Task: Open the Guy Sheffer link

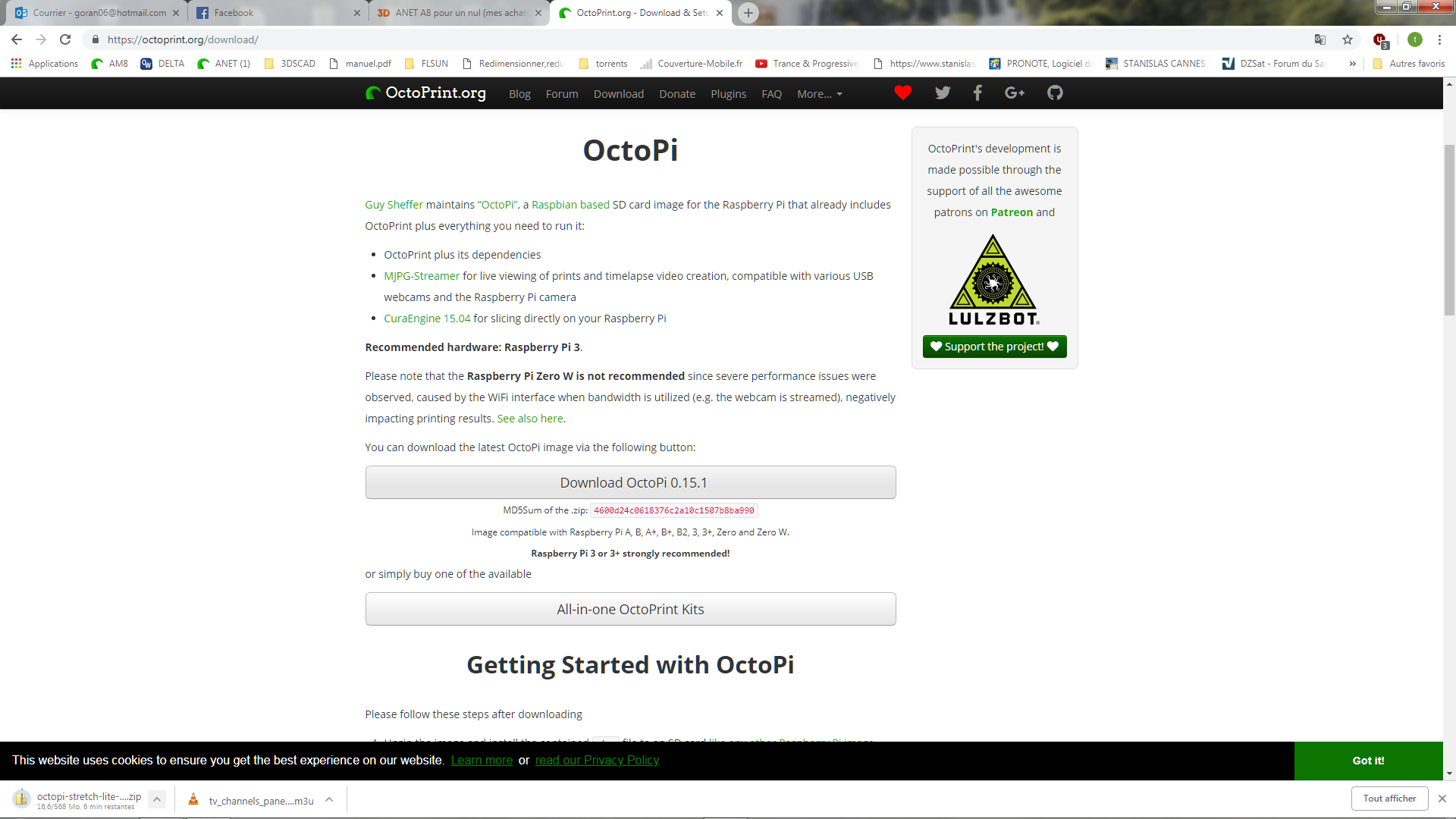Action: pos(394,205)
